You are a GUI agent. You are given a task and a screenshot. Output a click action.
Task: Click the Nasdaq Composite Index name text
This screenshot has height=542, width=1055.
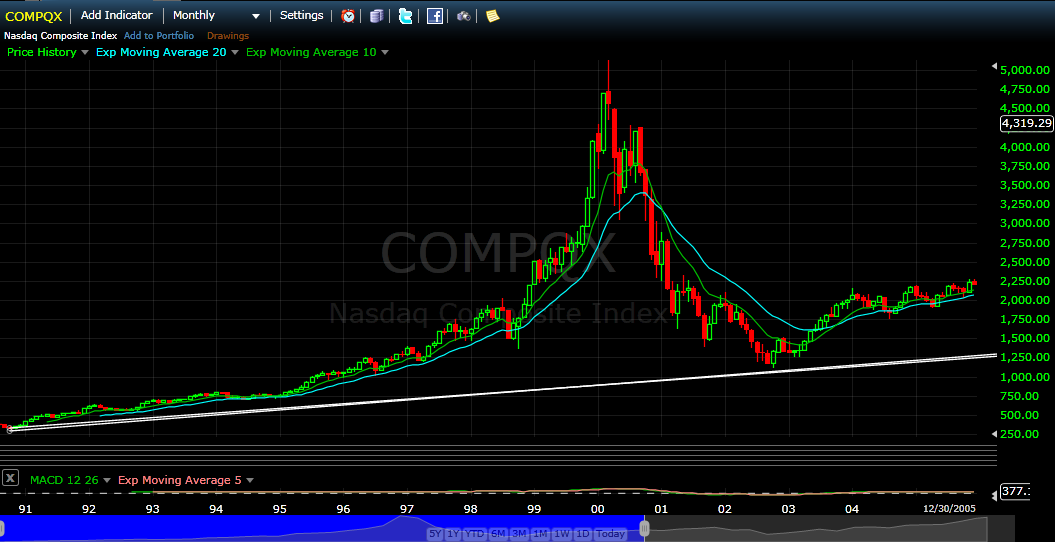point(61,36)
